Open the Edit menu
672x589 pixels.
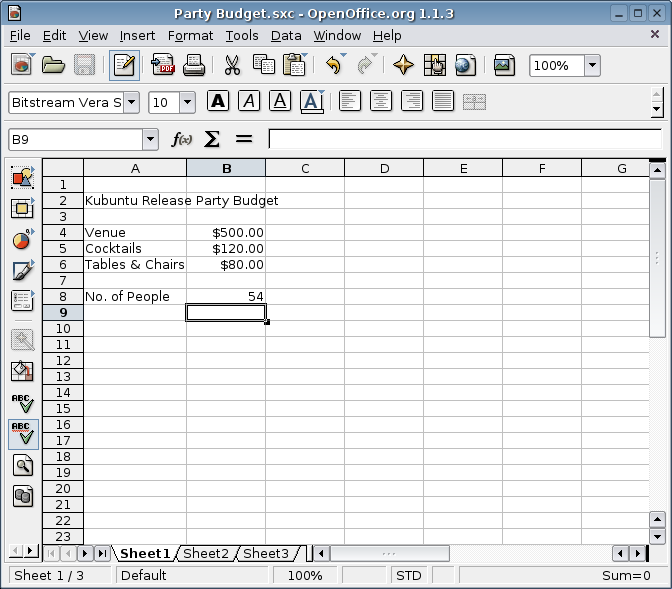(54, 36)
